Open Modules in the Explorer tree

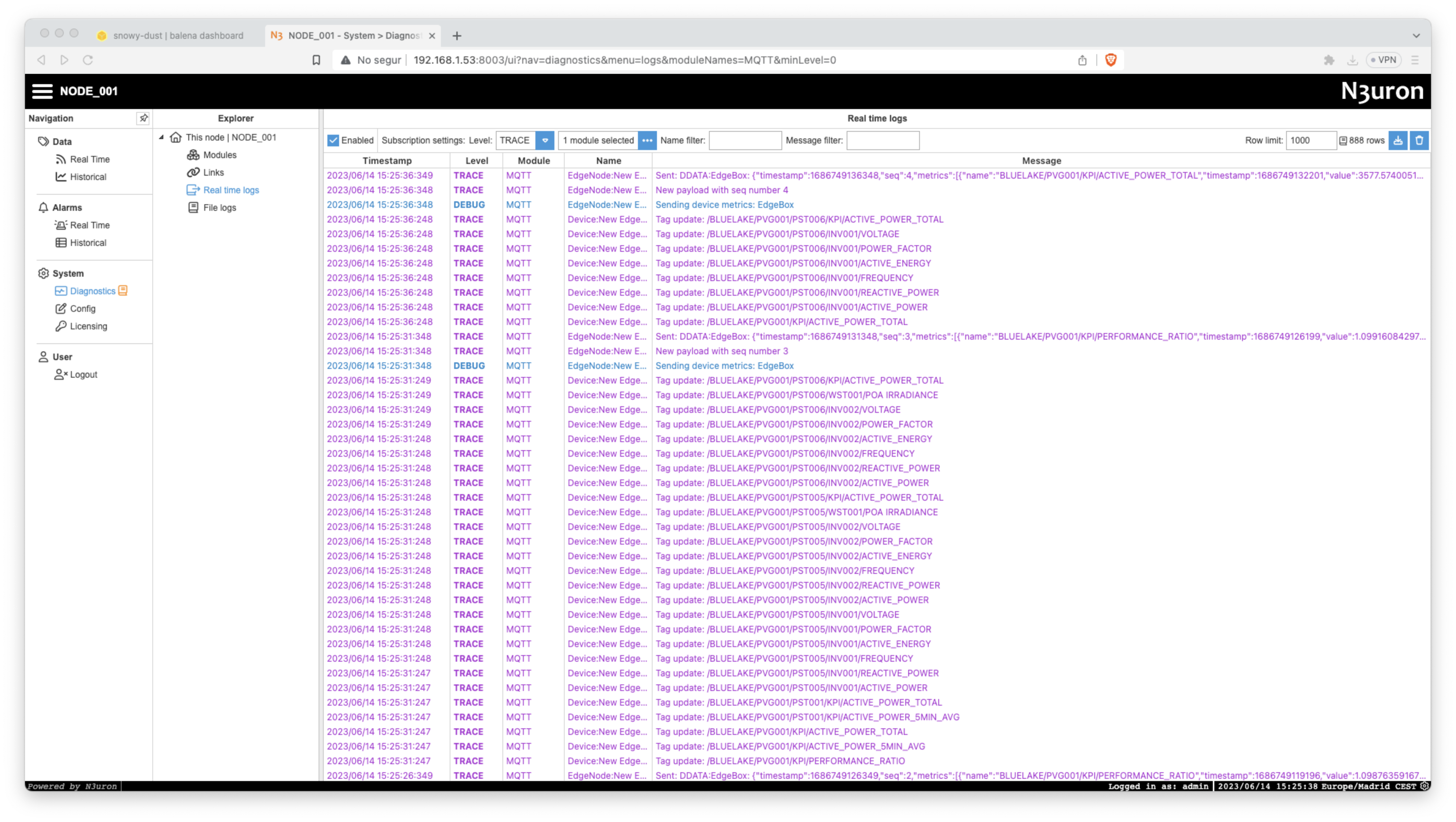219,155
